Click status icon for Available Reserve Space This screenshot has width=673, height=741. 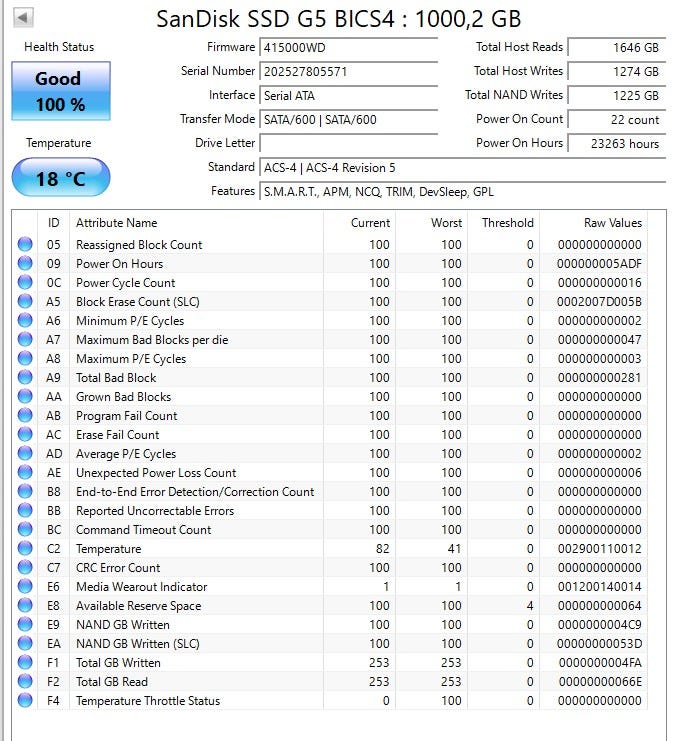[25, 605]
